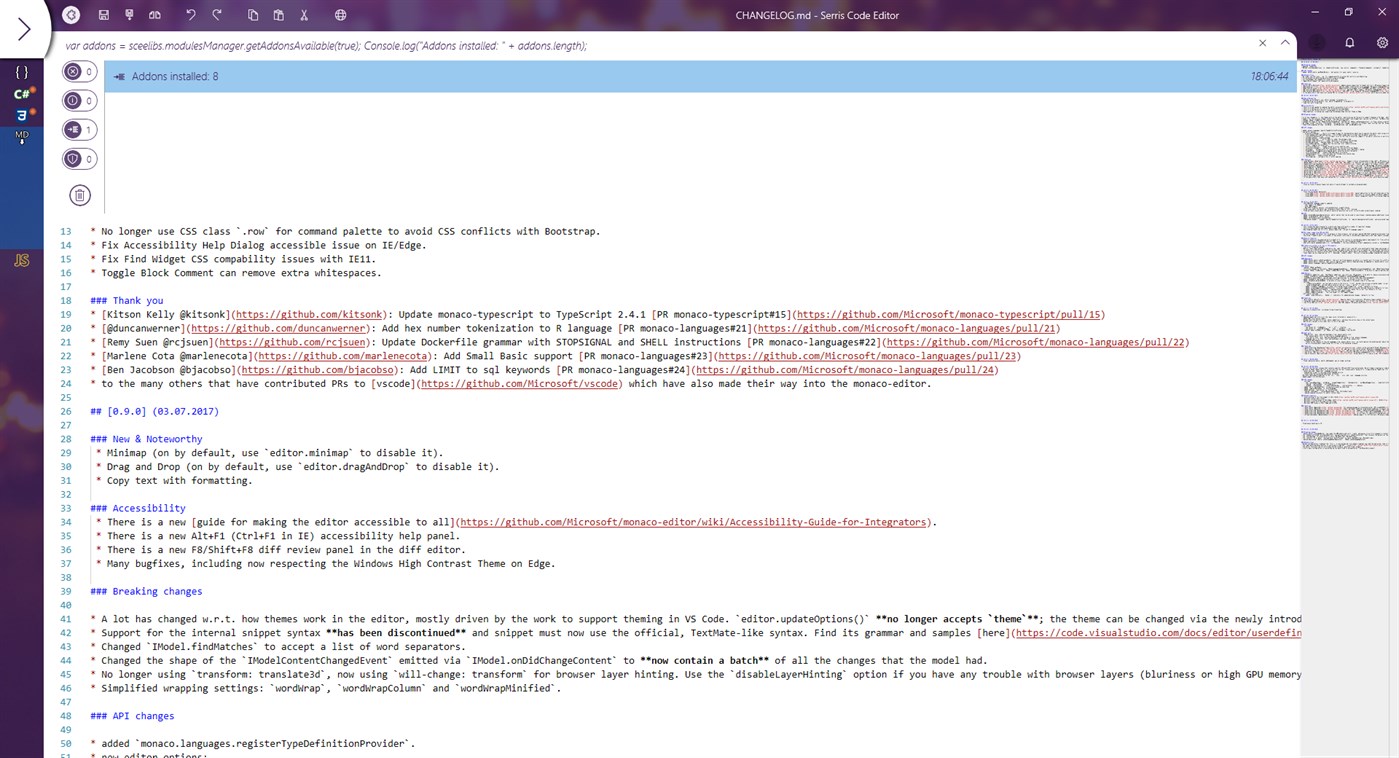1399x758 pixels.
Task: Collapse the console with the chevron
Action: [x=1285, y=43]
